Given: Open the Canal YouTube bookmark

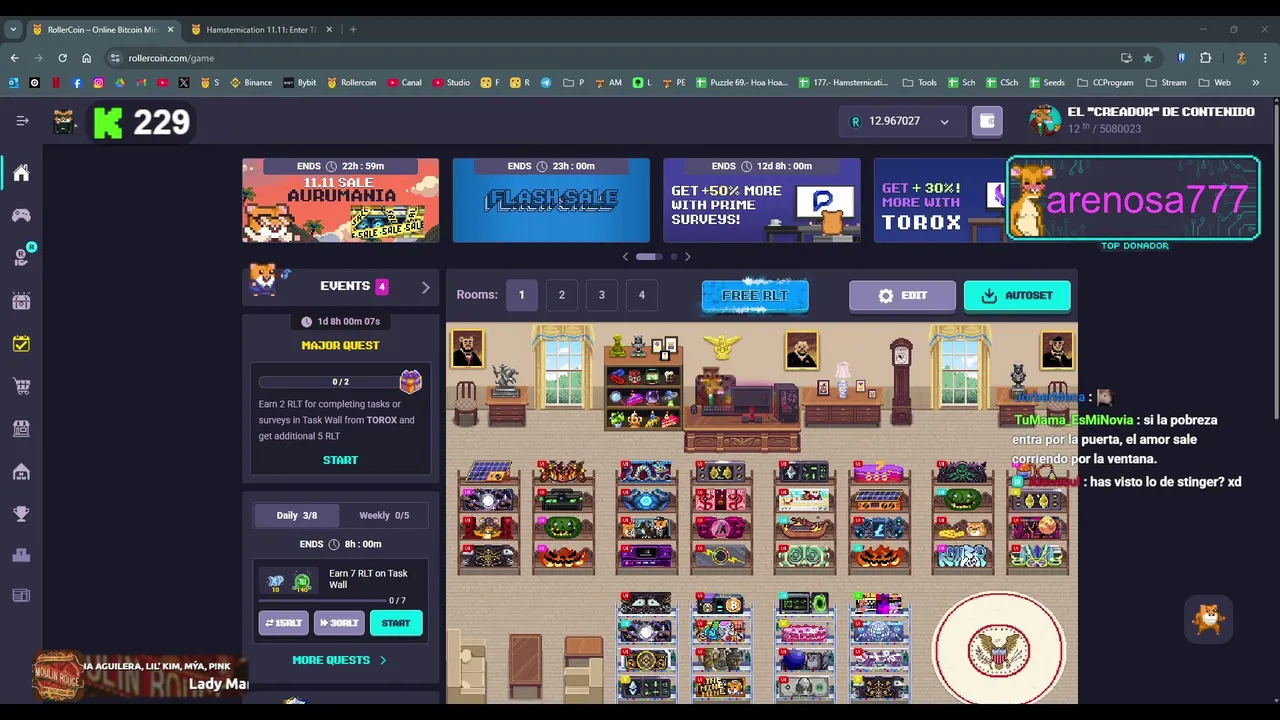Looking at the screenshot, I should 404,83.
